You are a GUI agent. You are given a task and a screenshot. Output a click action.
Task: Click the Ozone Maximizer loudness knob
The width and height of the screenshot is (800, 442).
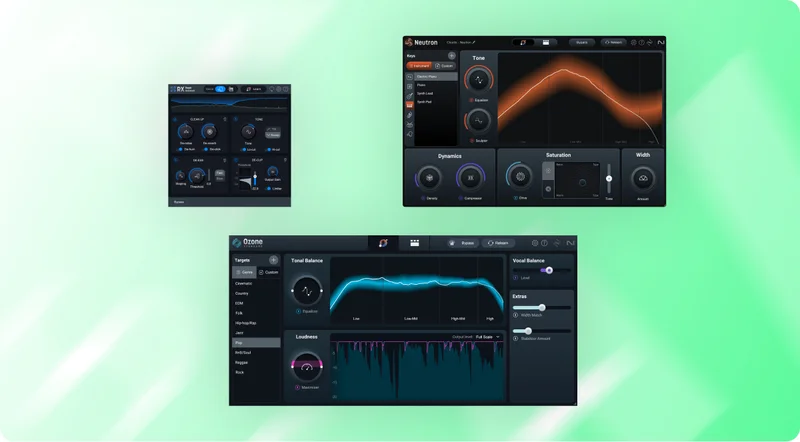tap(307, 367)
